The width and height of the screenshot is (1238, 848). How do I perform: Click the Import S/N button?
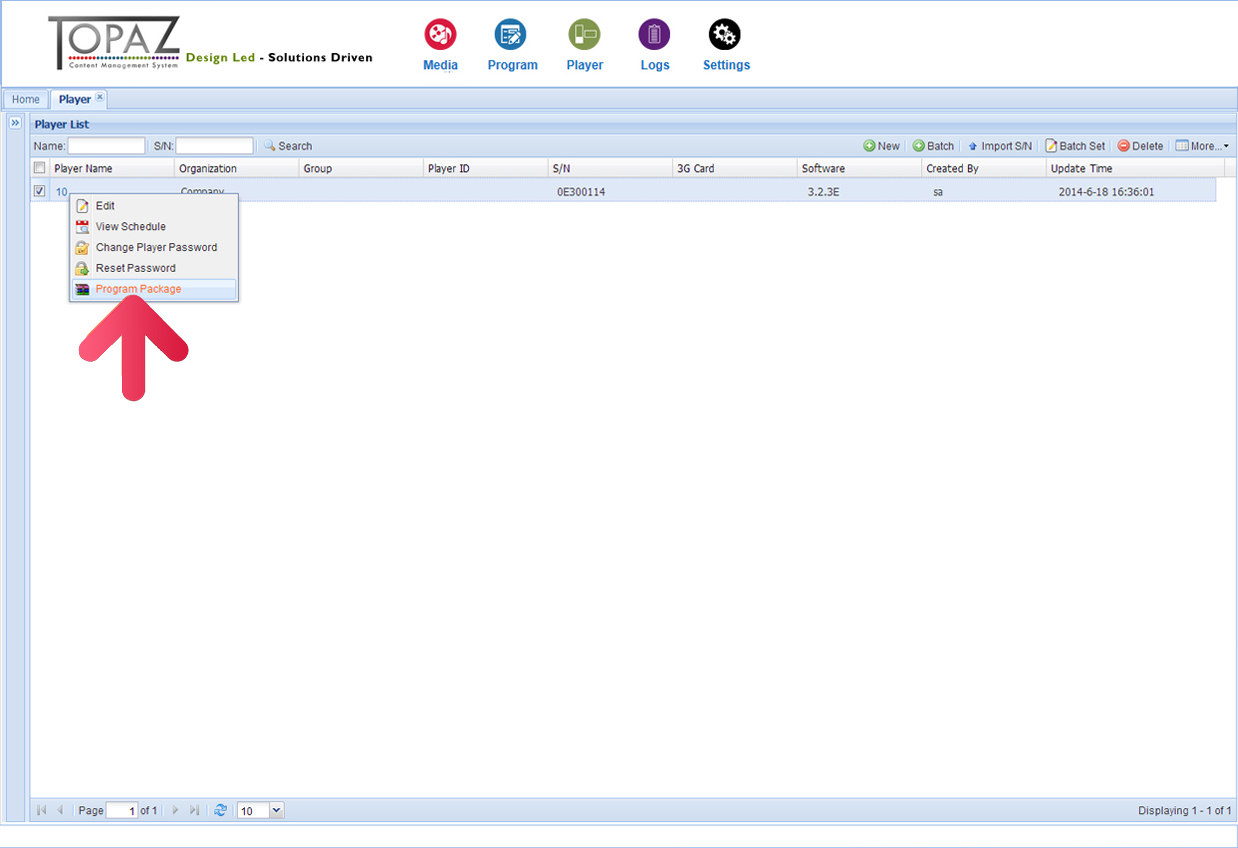(999, 146)
